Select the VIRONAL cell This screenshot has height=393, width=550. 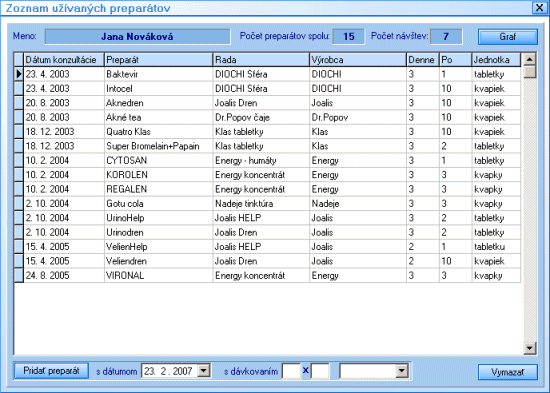tap(159, 275)
